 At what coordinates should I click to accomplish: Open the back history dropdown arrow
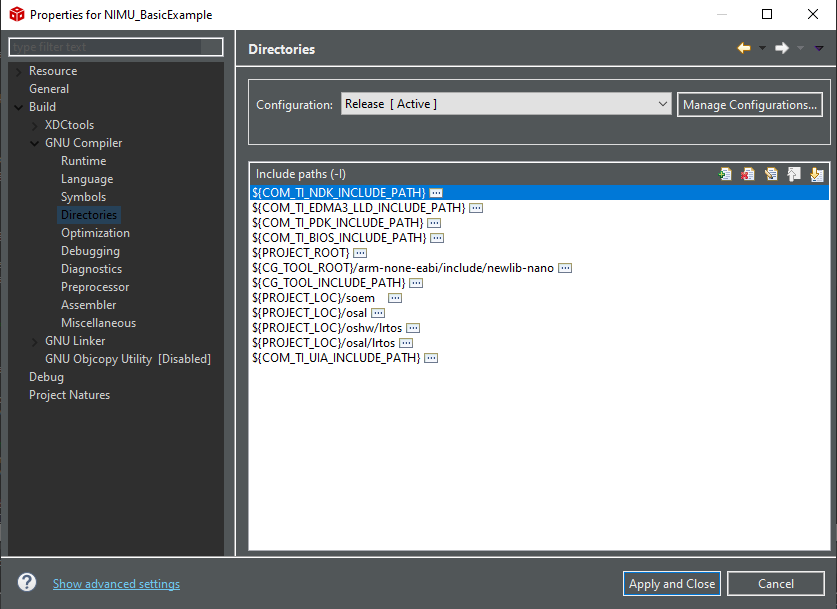pos(762,49)
